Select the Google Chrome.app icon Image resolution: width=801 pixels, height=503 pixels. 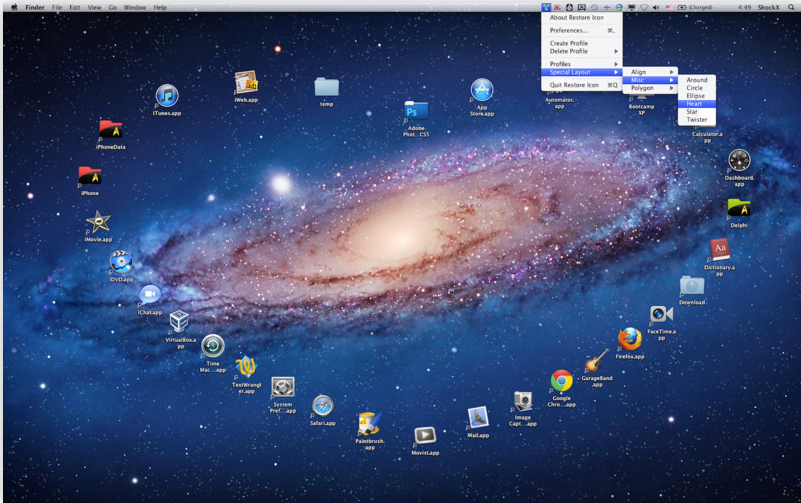pos(561,381)
